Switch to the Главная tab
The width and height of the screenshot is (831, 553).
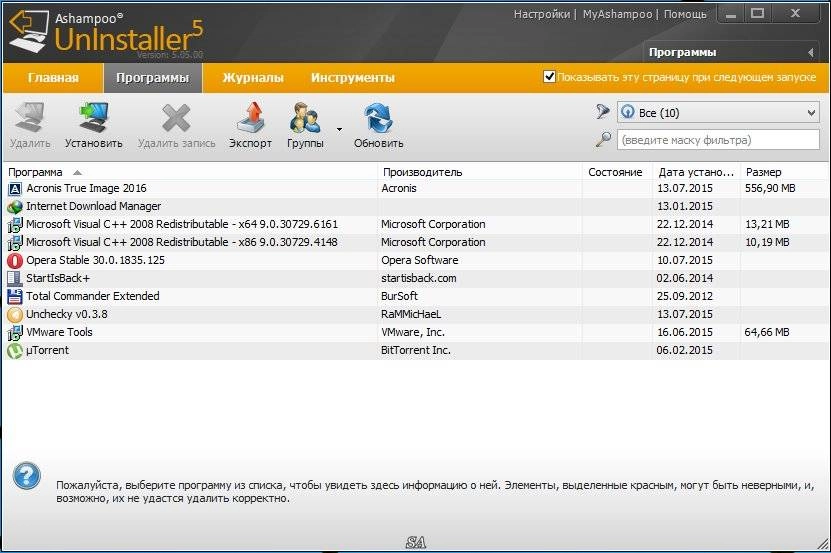(53, 78)
